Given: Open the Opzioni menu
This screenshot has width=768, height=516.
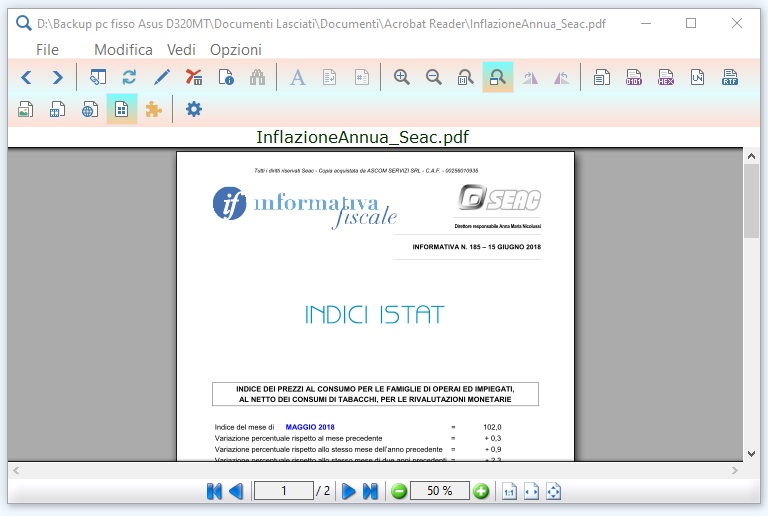Looking at the screenshot, I should (236, 50).
